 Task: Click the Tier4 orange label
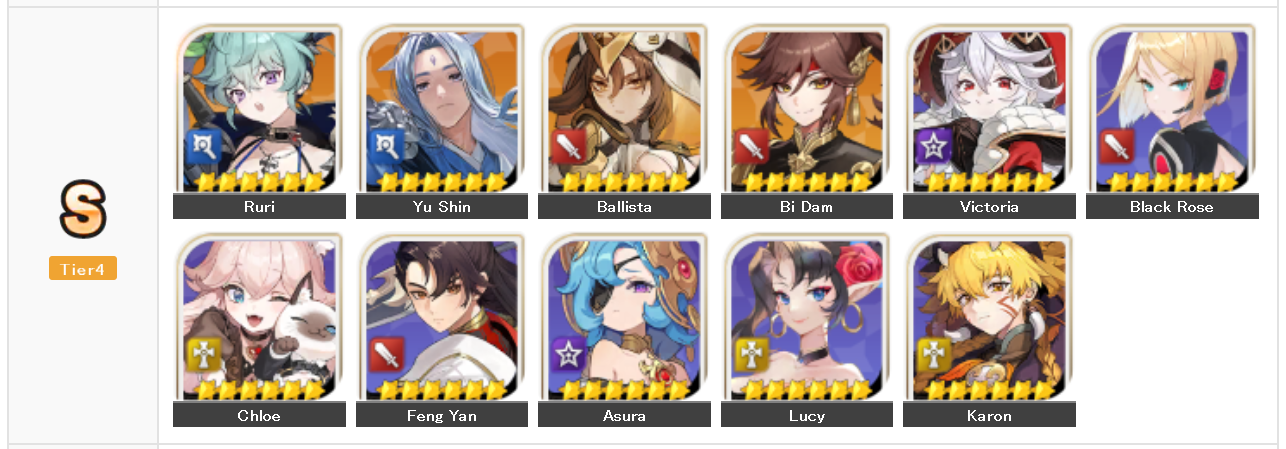83,268
